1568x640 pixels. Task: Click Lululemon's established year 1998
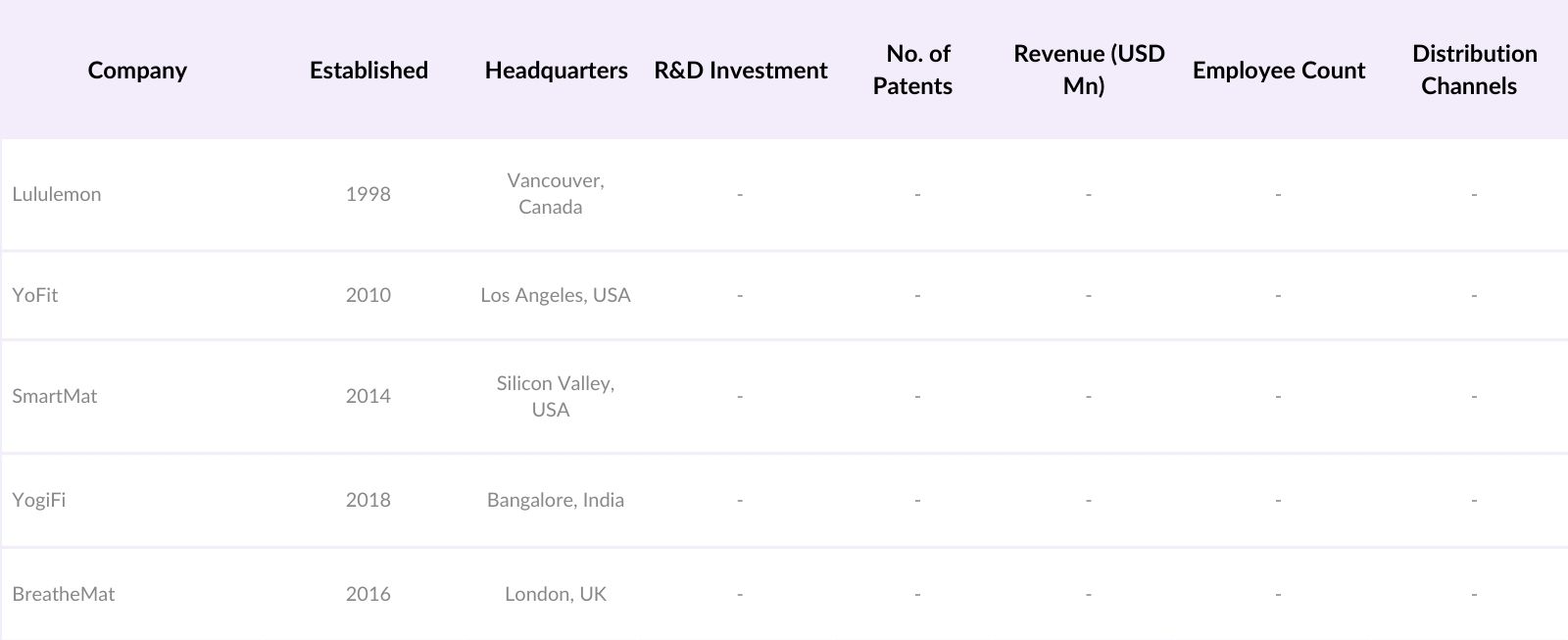point(368,194)
